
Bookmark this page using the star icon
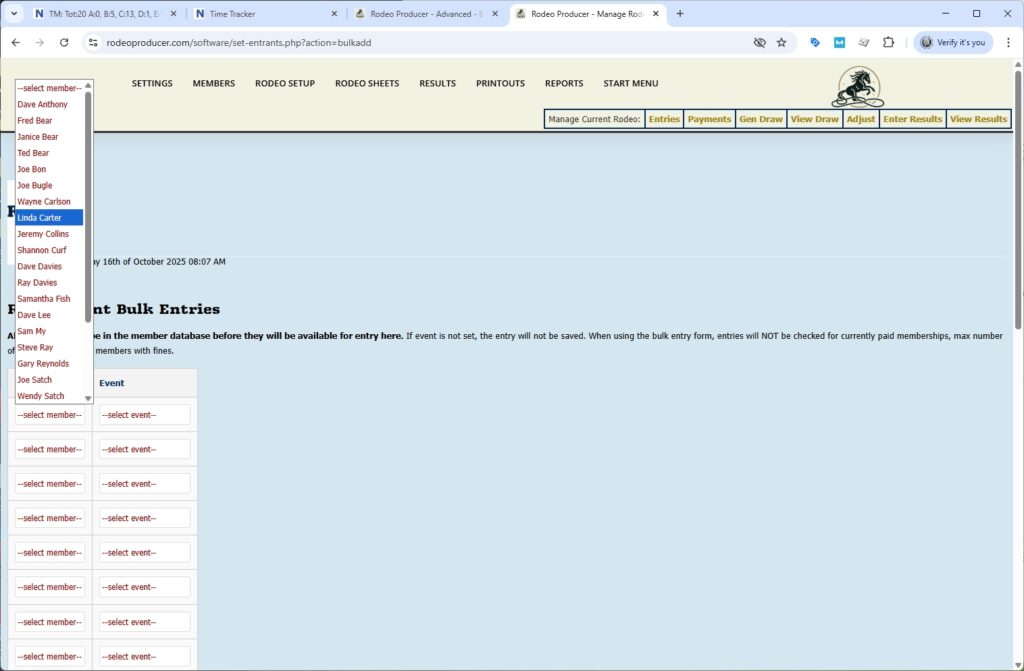click(780, 42)
